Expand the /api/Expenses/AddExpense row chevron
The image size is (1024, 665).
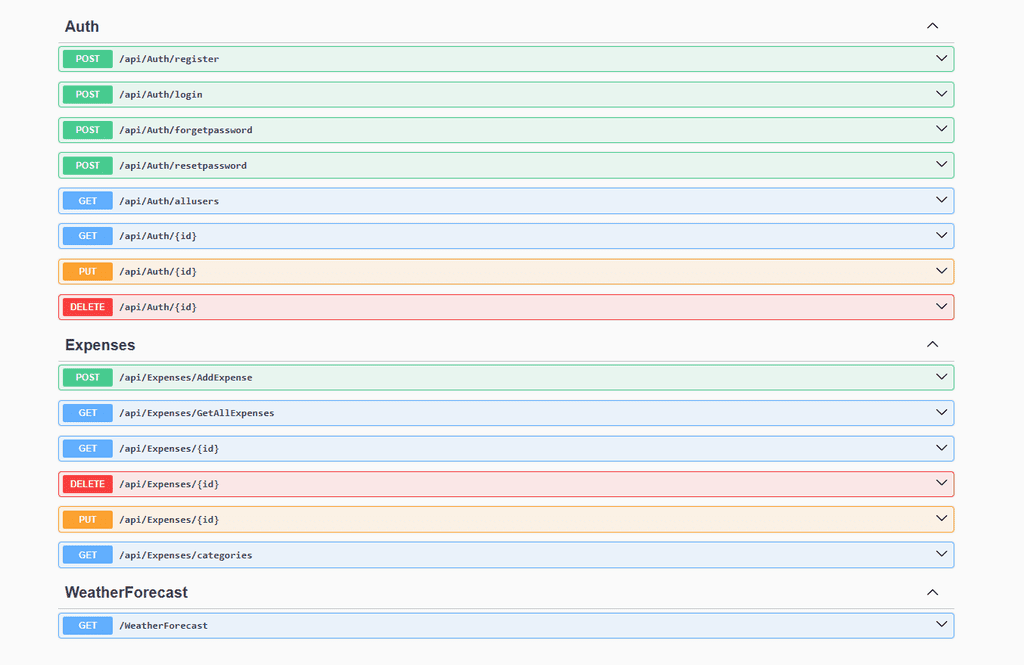942,377
